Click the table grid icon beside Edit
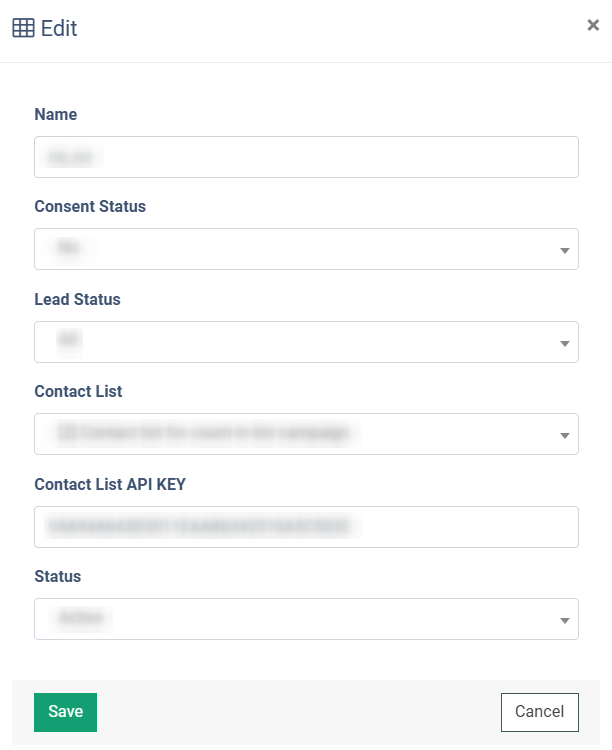The image size is (612, 750). [x=23, y=28]
